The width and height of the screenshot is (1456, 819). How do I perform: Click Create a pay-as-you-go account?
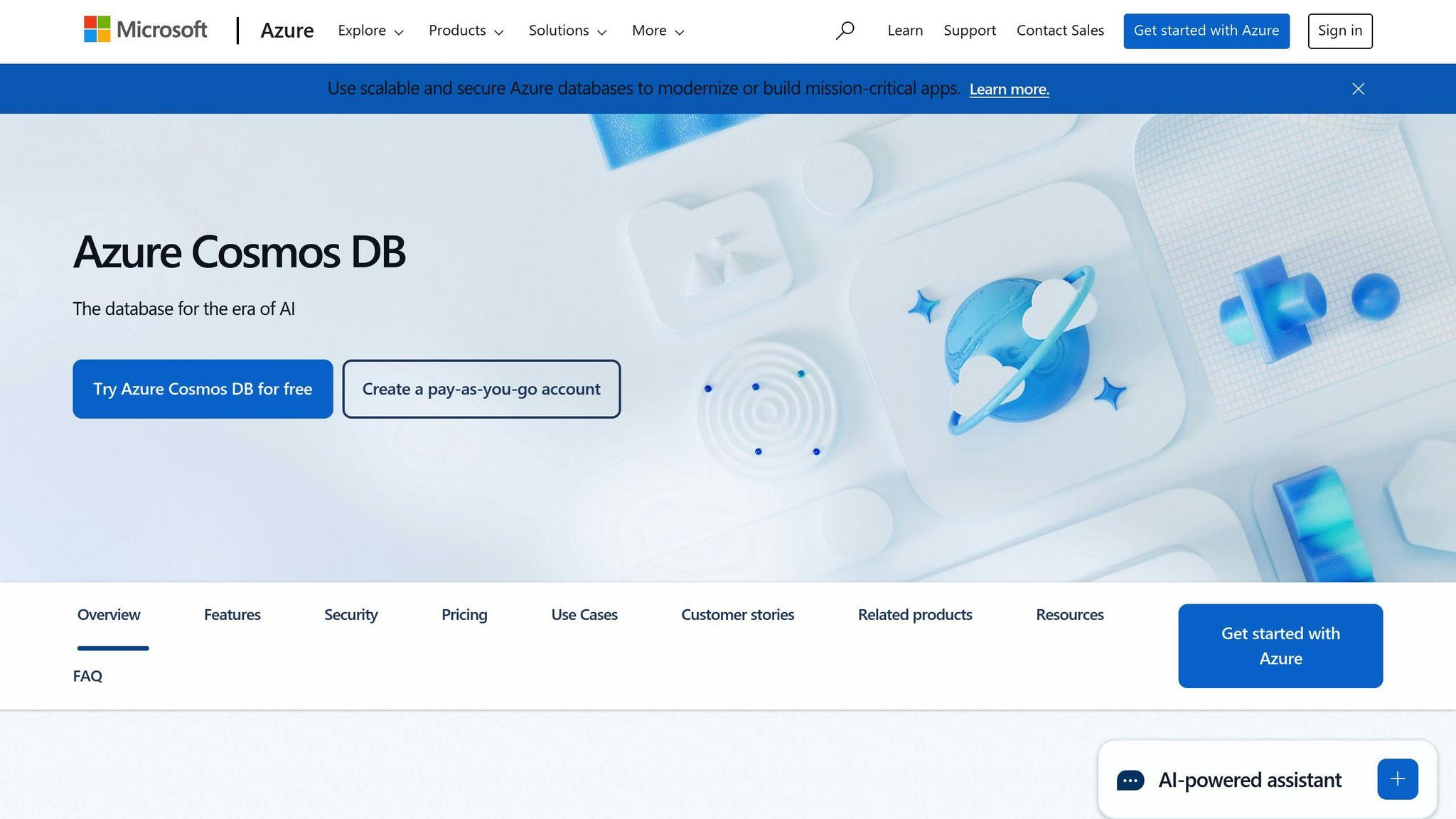point(481,389)
